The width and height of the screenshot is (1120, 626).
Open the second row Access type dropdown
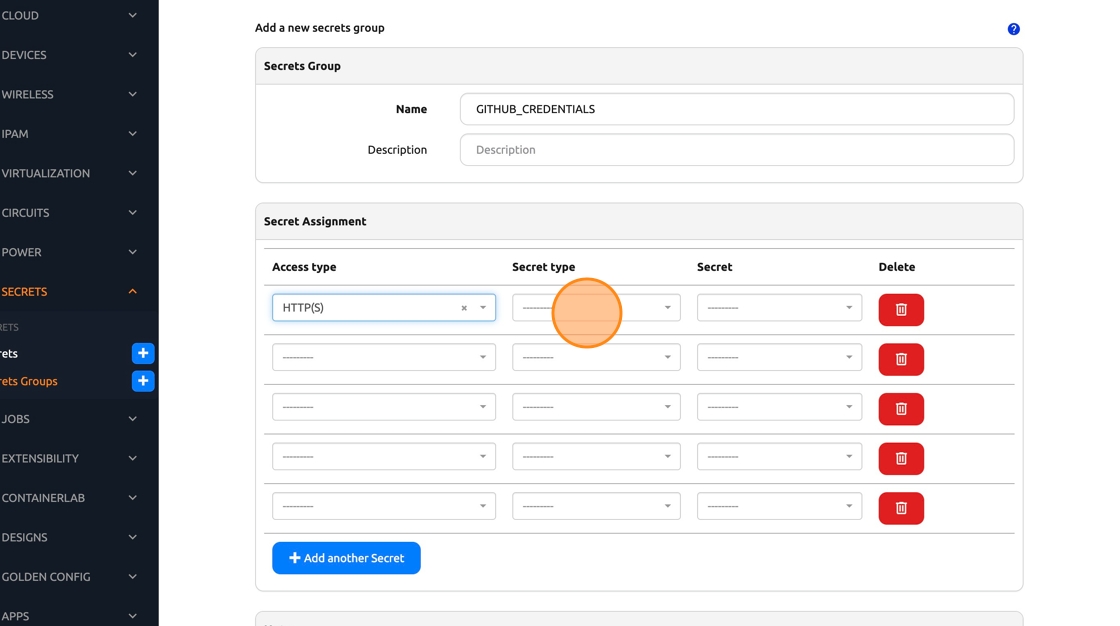383,357
